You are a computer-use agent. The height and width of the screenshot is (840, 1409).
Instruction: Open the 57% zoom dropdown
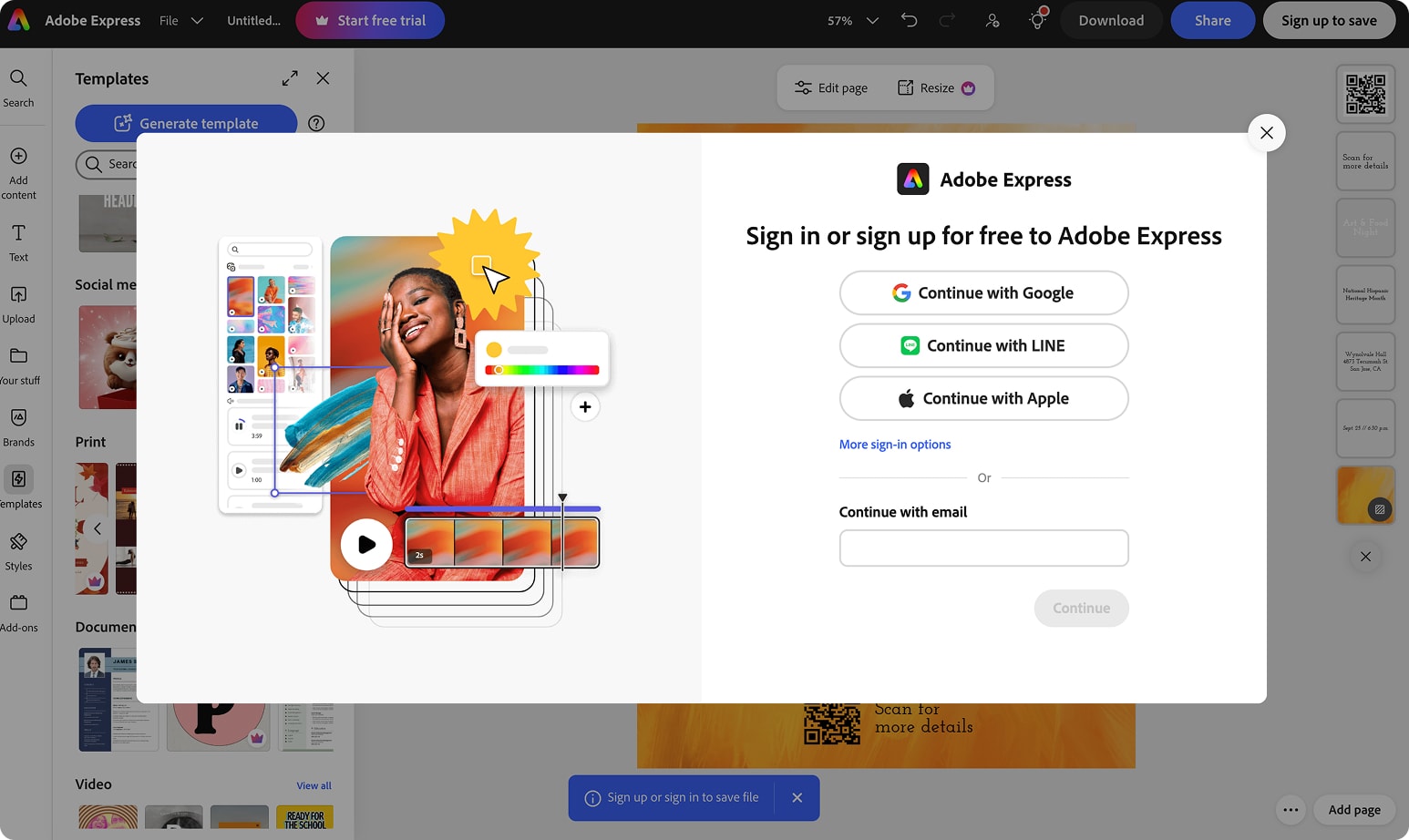tap(853, 20)
